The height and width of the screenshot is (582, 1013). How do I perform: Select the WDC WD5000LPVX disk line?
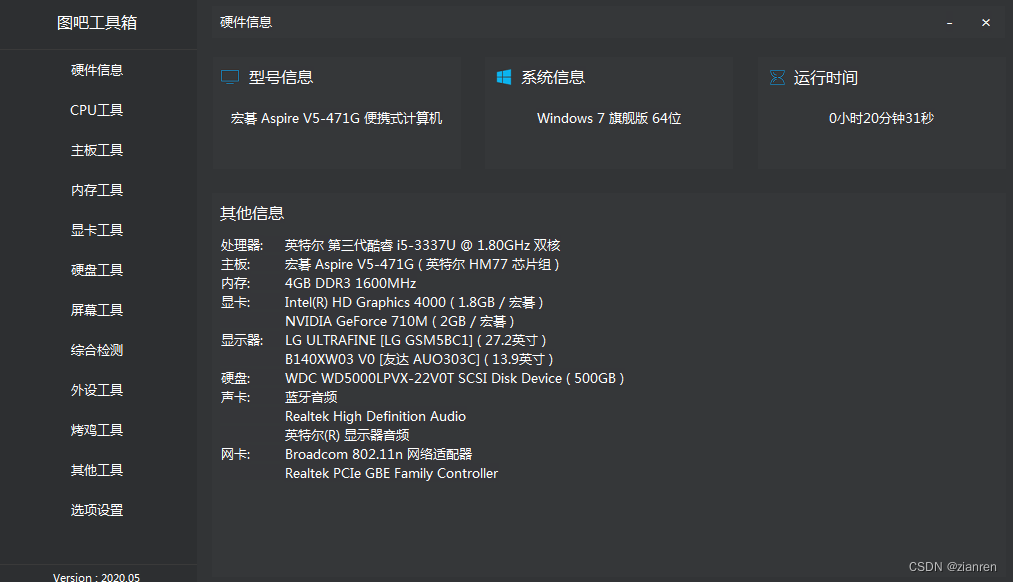pos(454,379)
